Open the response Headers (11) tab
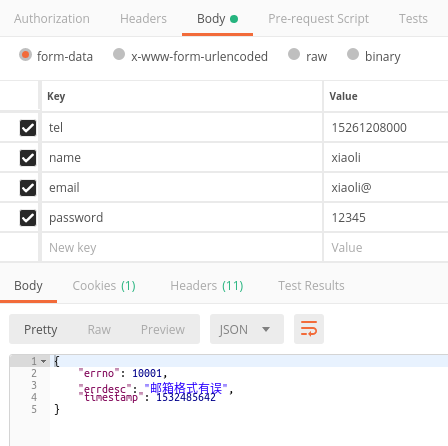The image size is (448, 446). (x=207, y=286)
